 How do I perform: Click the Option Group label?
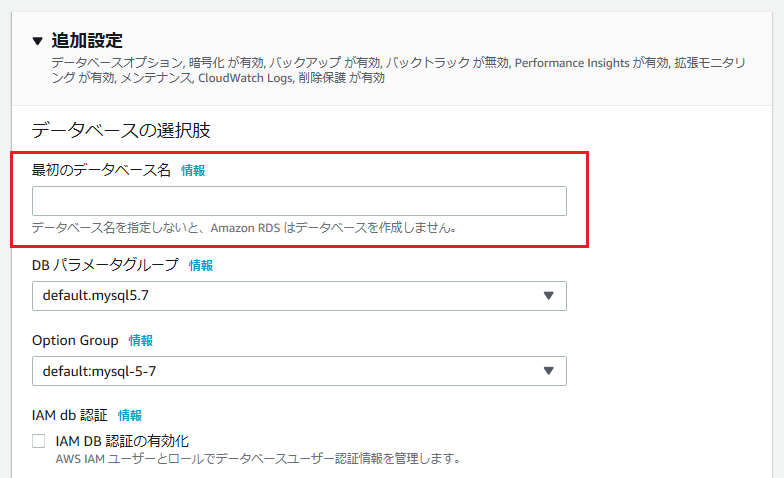pos(75,340)
